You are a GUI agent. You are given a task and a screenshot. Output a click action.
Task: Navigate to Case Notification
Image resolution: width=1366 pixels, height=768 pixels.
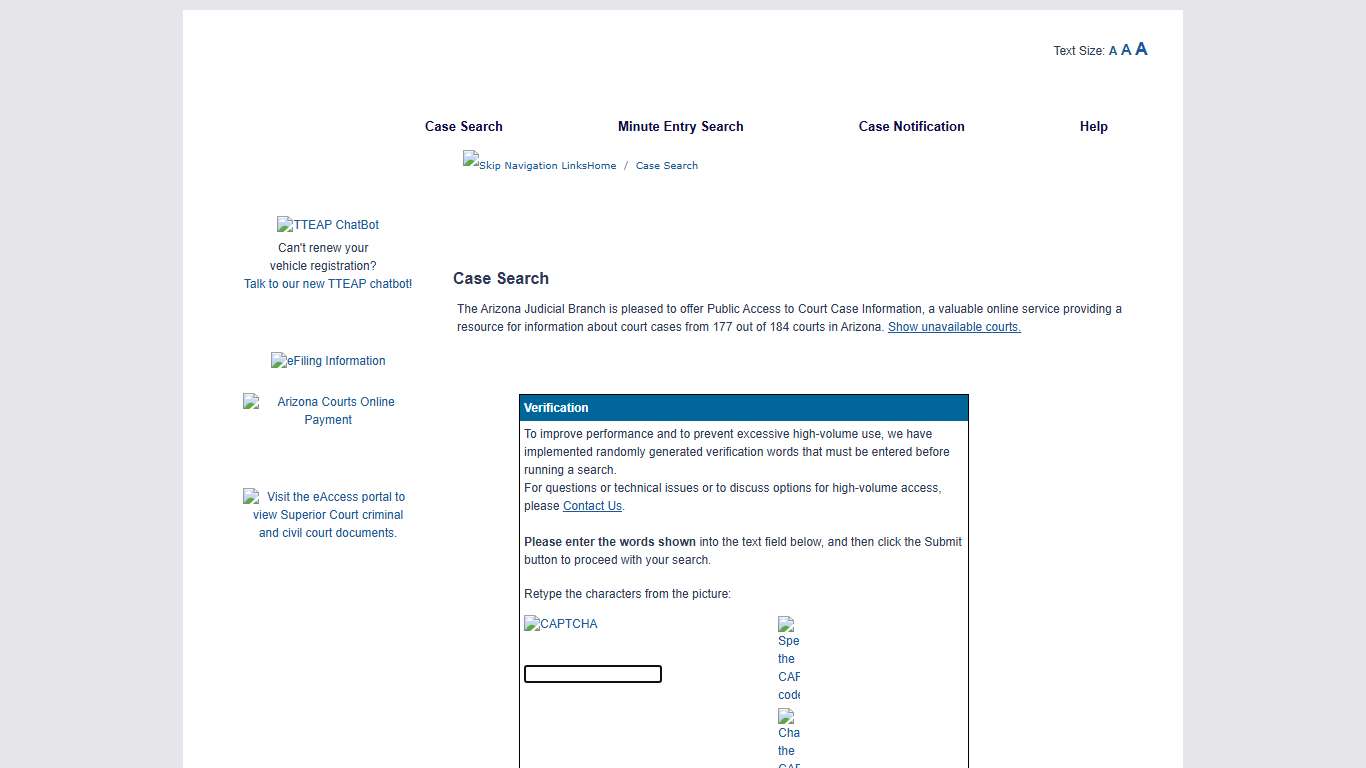[911, 126]
